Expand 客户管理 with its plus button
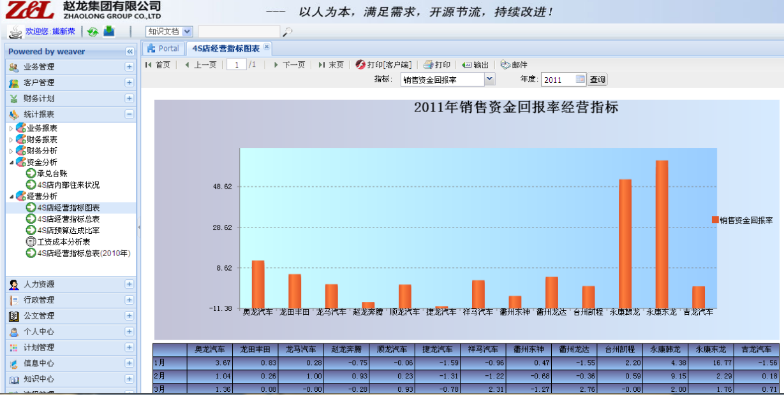The height and width of the screenshot is (396, 784). 129,82
